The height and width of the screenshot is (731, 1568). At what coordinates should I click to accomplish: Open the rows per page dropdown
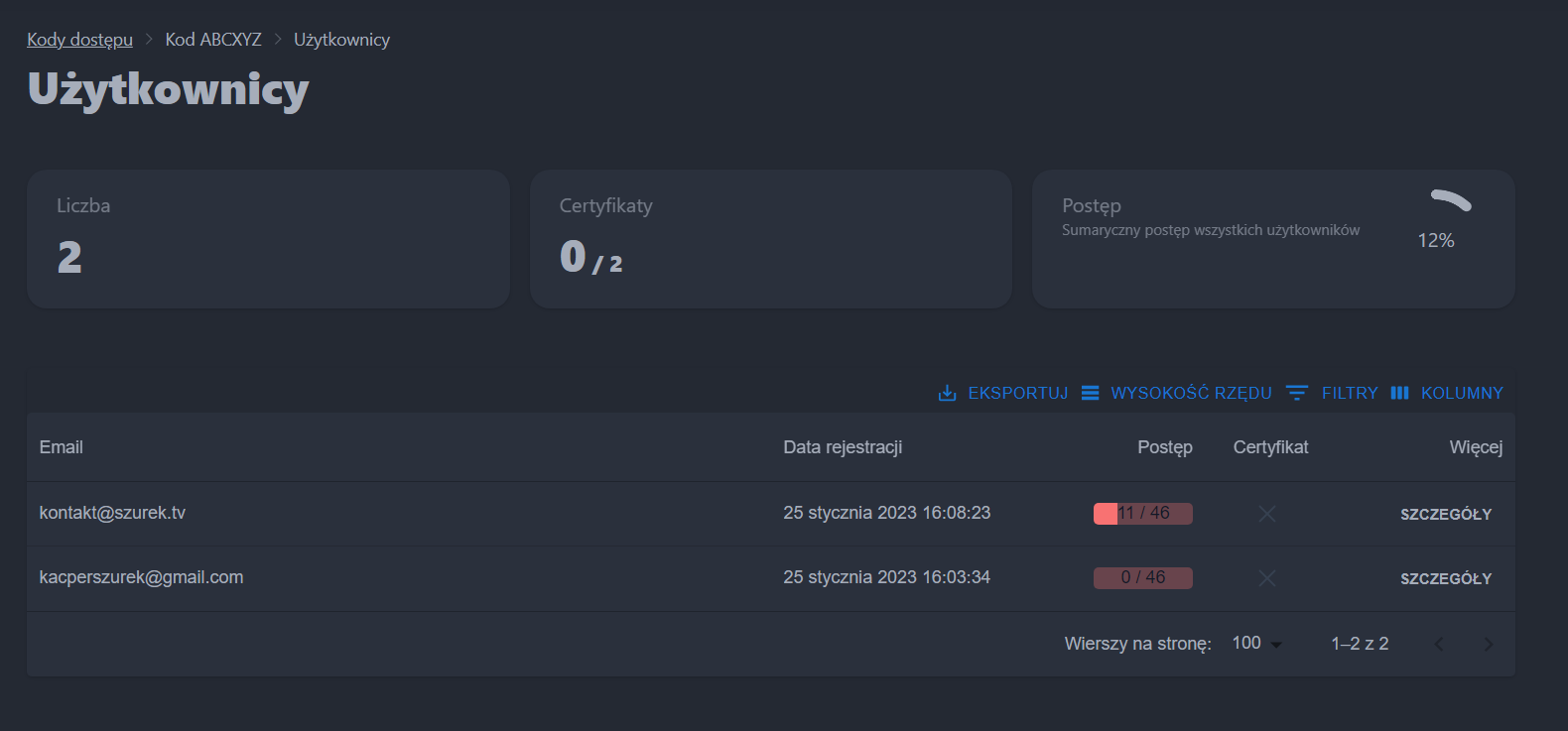[1256, 644]
